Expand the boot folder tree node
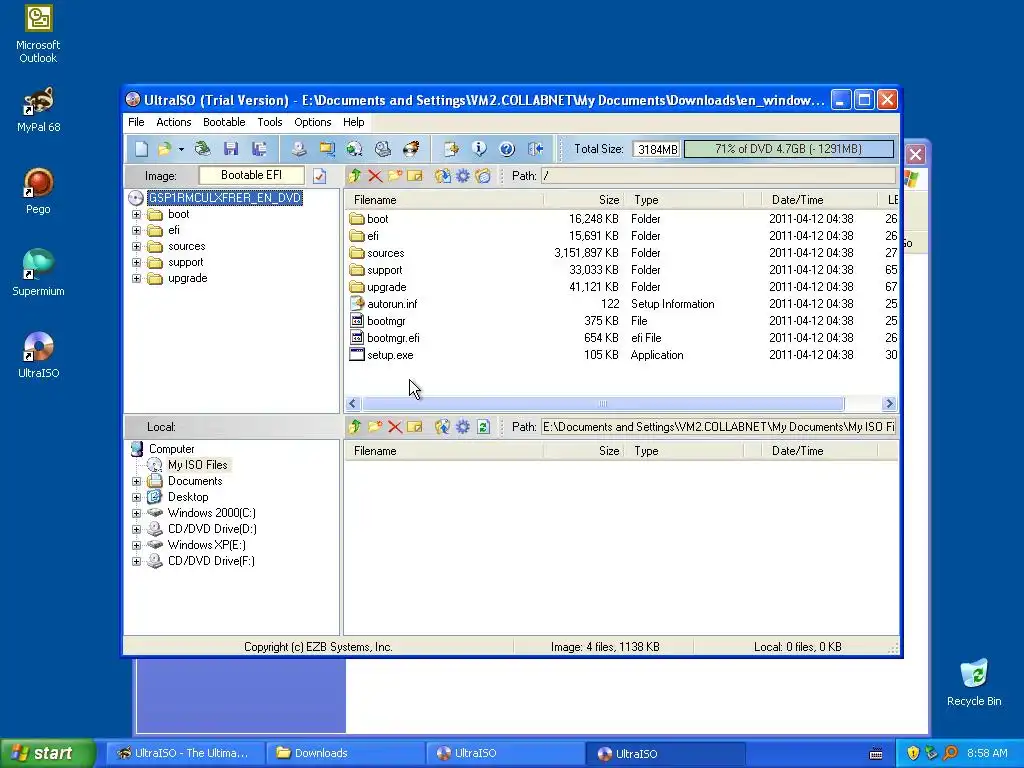Viewport: 1024px width, 768px height. point(136,214)
